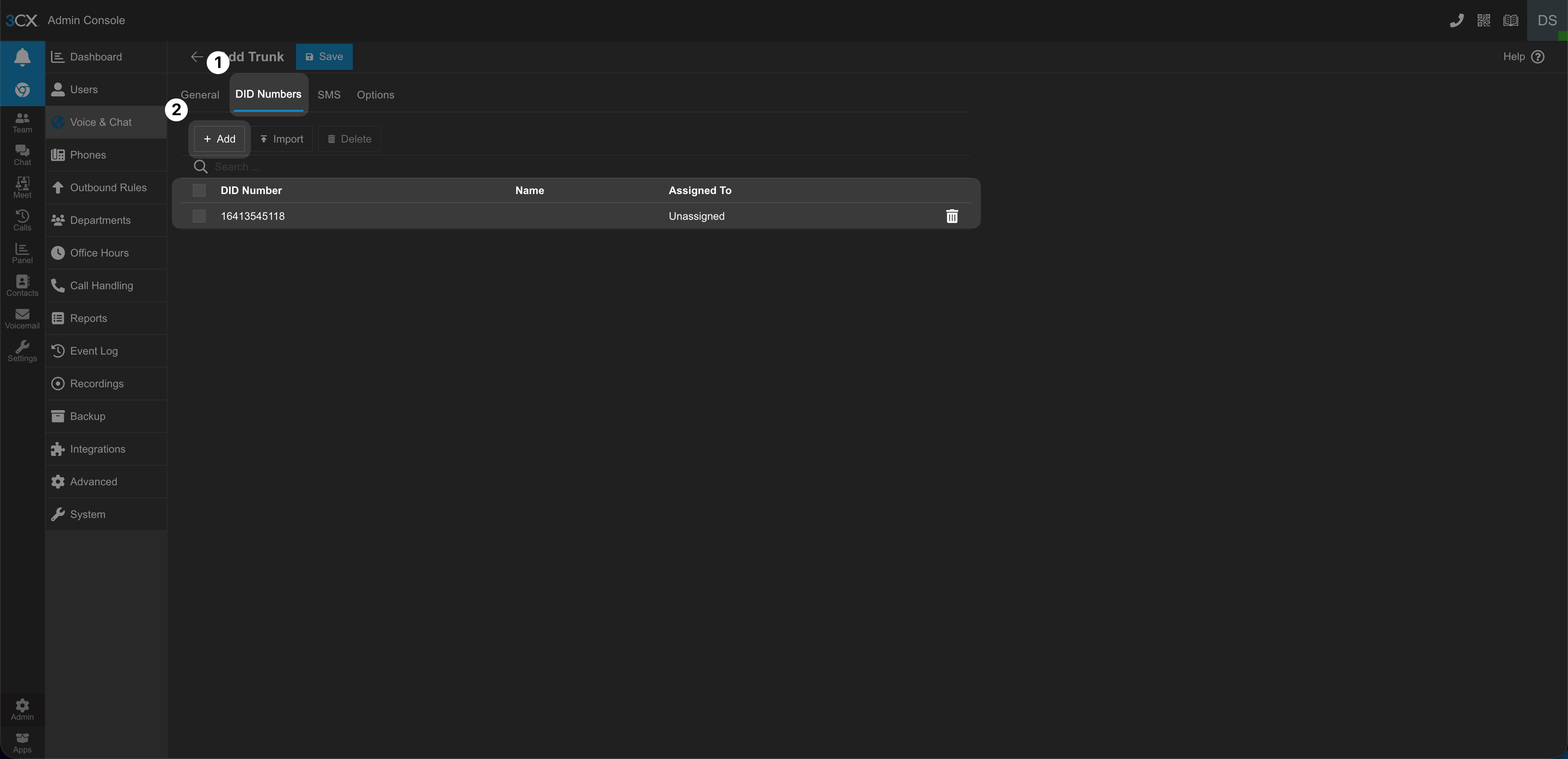This screenshot has width=1568, height=759.
Task: Go back using the left arrow
Action: pos(196,57)
